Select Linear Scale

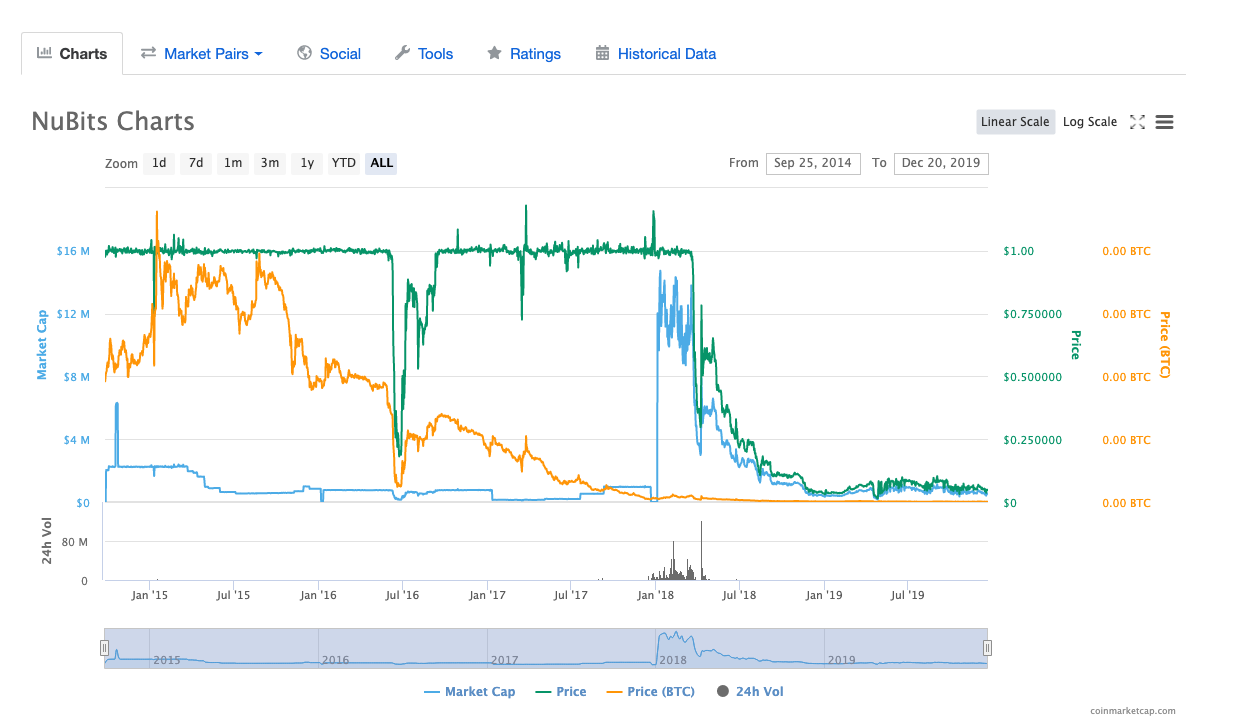click(1015, 122)
